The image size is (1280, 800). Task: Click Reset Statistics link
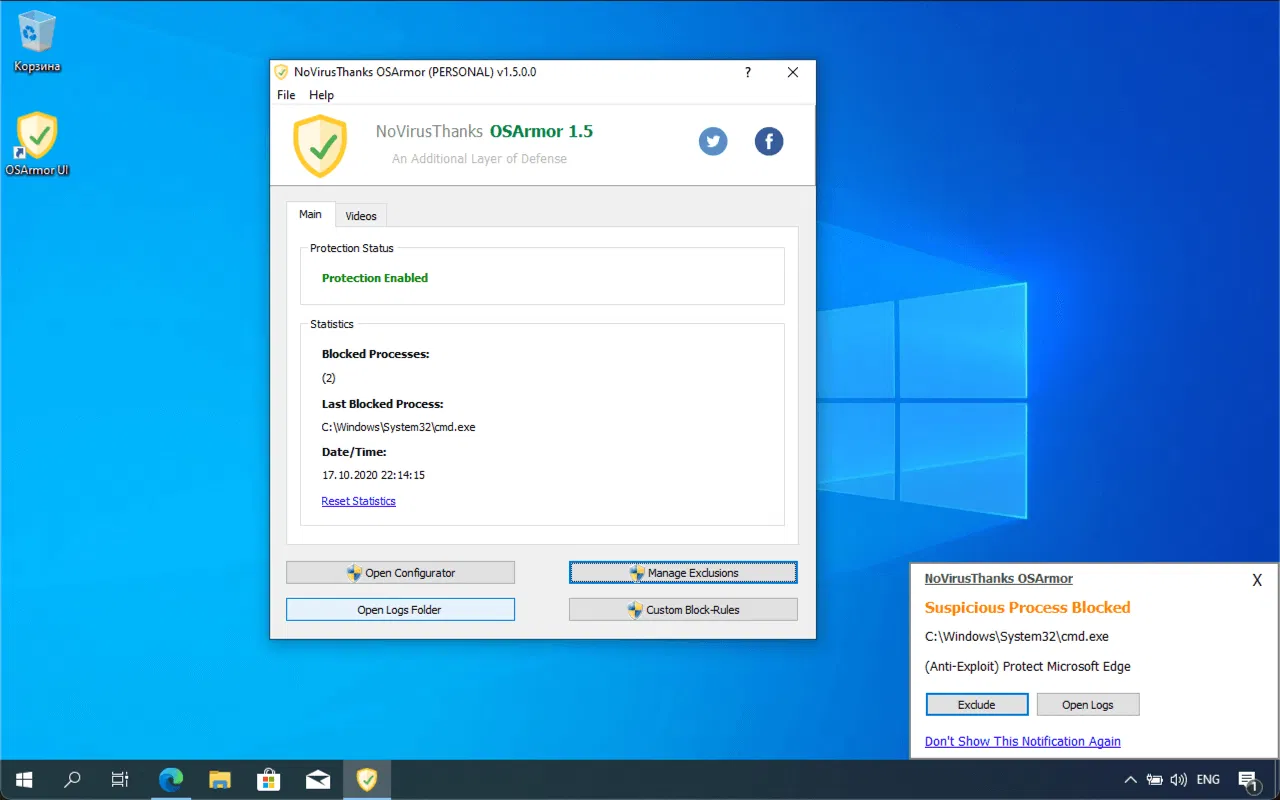358,501
